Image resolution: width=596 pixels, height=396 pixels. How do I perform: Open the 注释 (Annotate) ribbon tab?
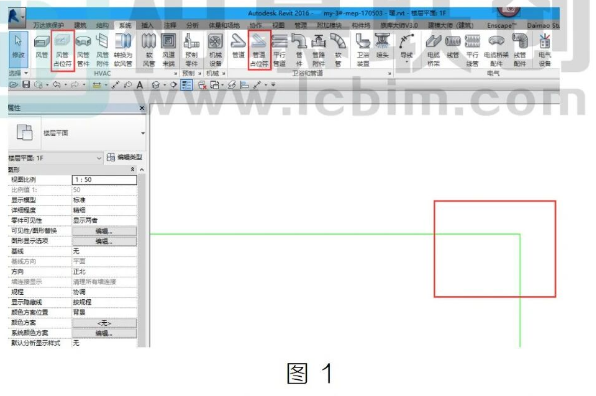(x=170, y=25)
